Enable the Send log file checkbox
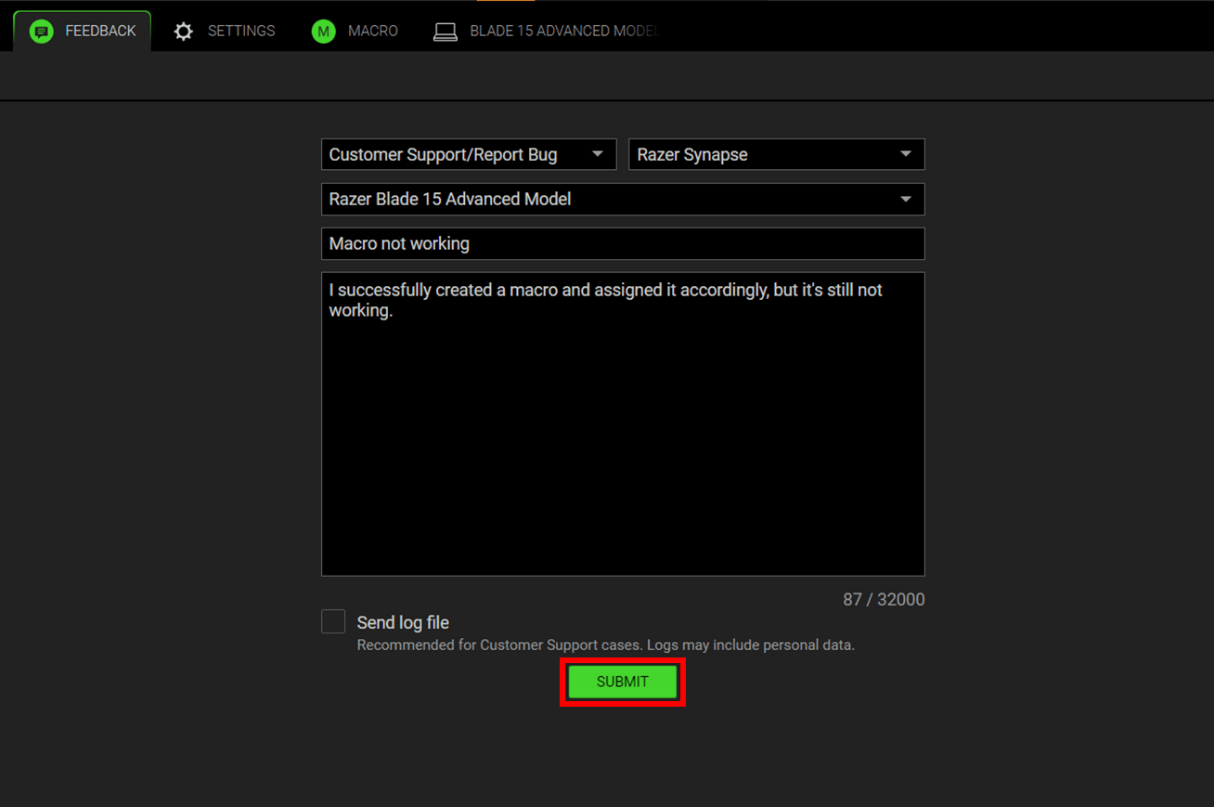The image size is (1214, 807). coord(333,621)
